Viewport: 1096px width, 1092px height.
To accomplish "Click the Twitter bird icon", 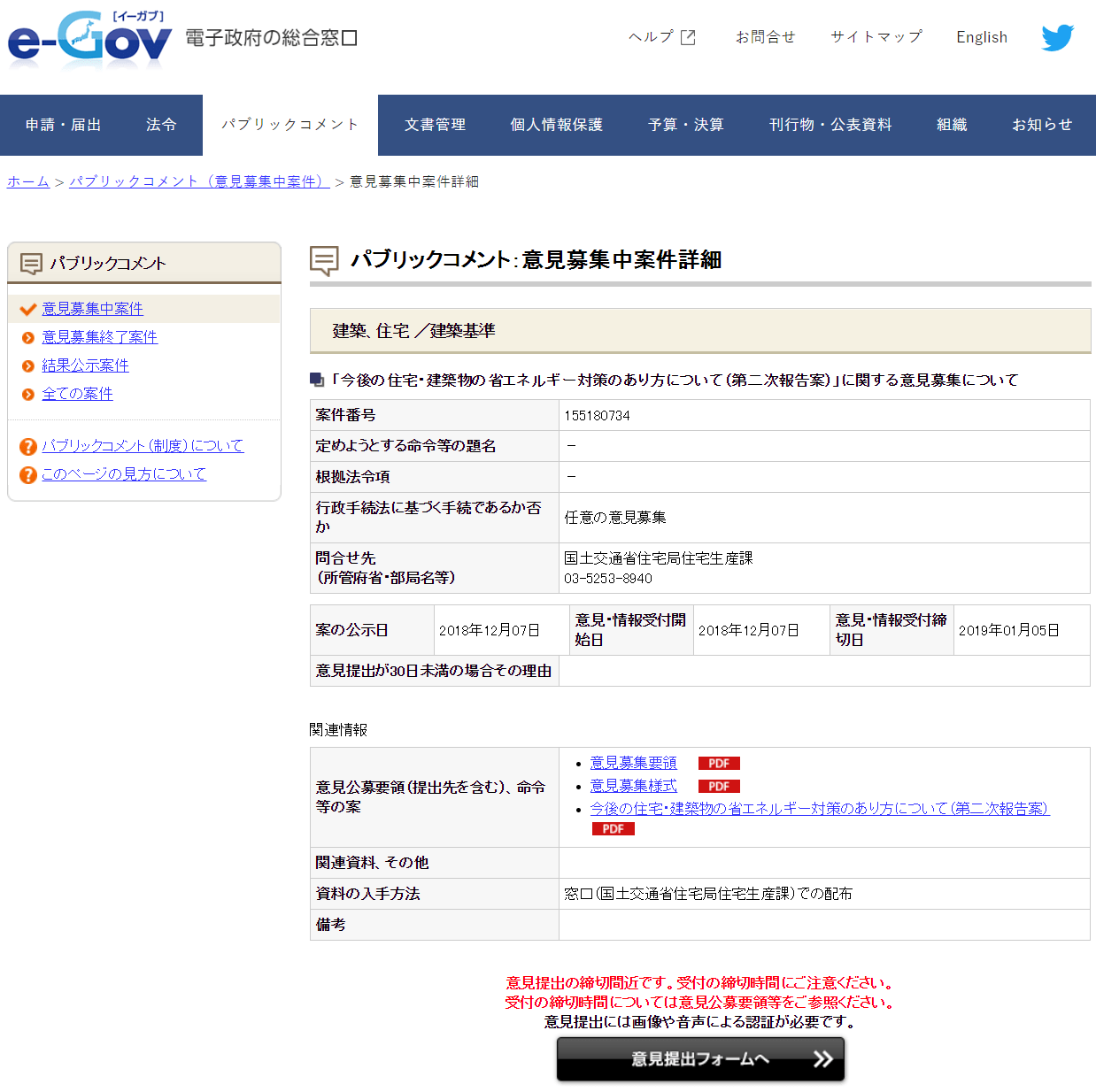I will [x=1057, y=37].
